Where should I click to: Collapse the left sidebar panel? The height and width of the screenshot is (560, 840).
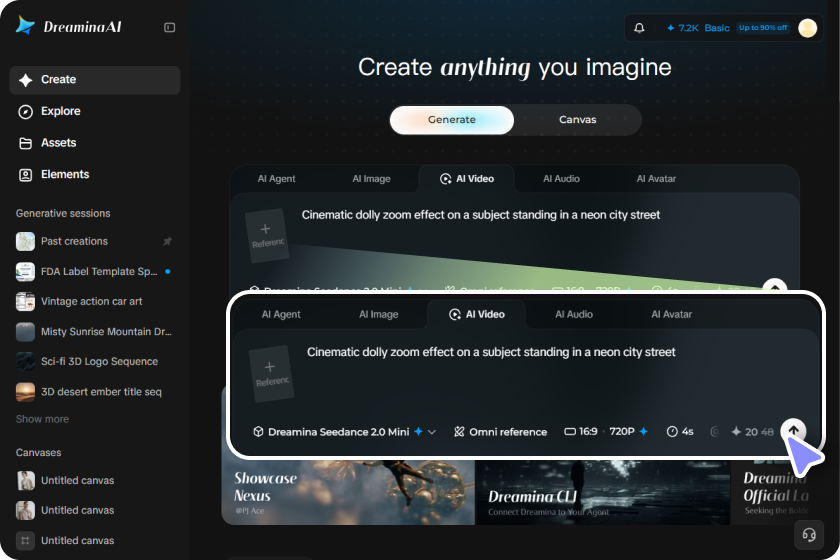(169, 27)
